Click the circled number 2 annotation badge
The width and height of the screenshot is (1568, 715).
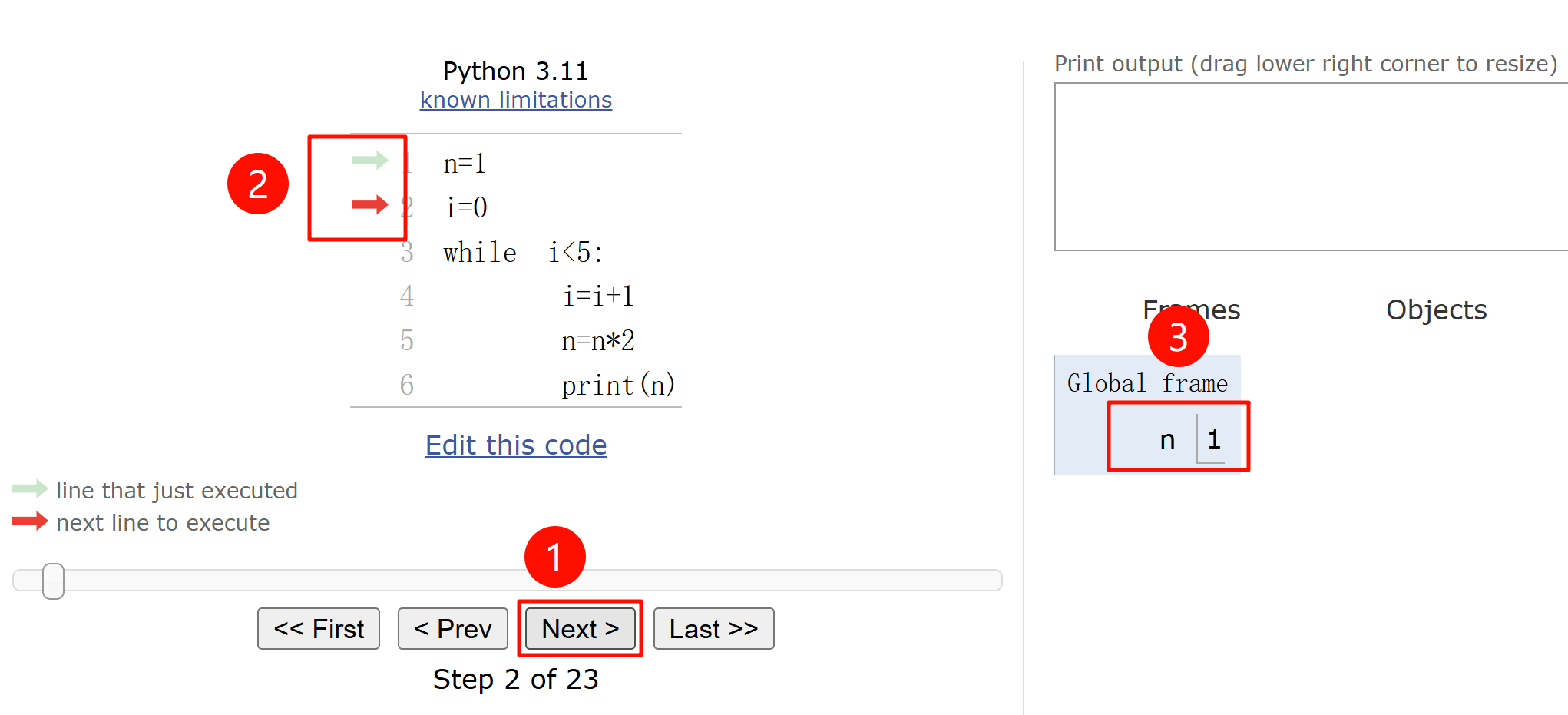point(258,184)
